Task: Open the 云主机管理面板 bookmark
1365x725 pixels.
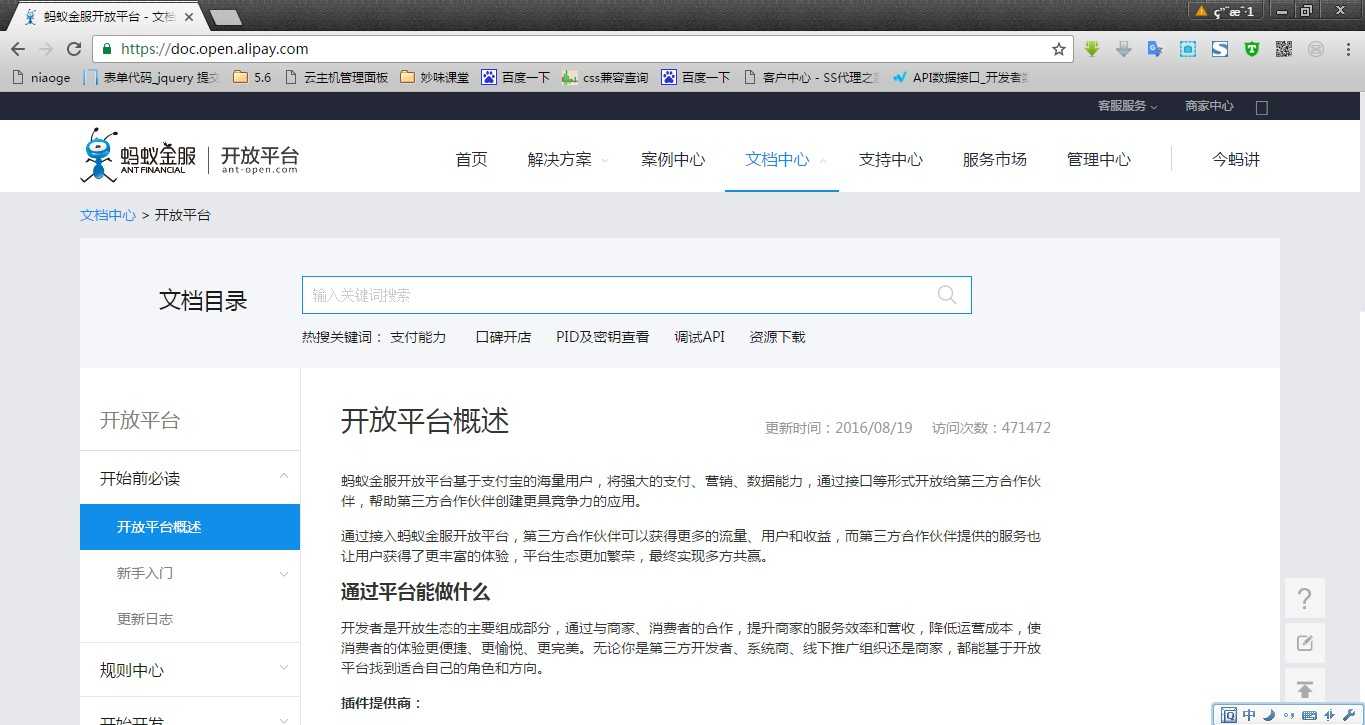Action: point(336,77)
